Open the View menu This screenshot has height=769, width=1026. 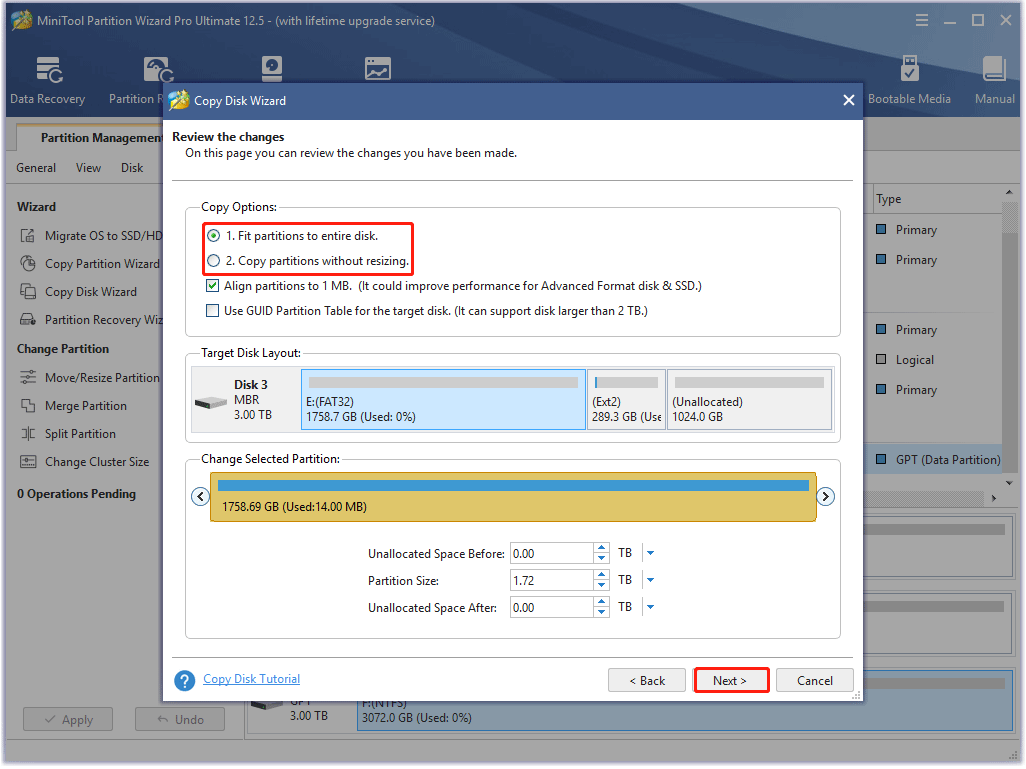click(88, 167)
